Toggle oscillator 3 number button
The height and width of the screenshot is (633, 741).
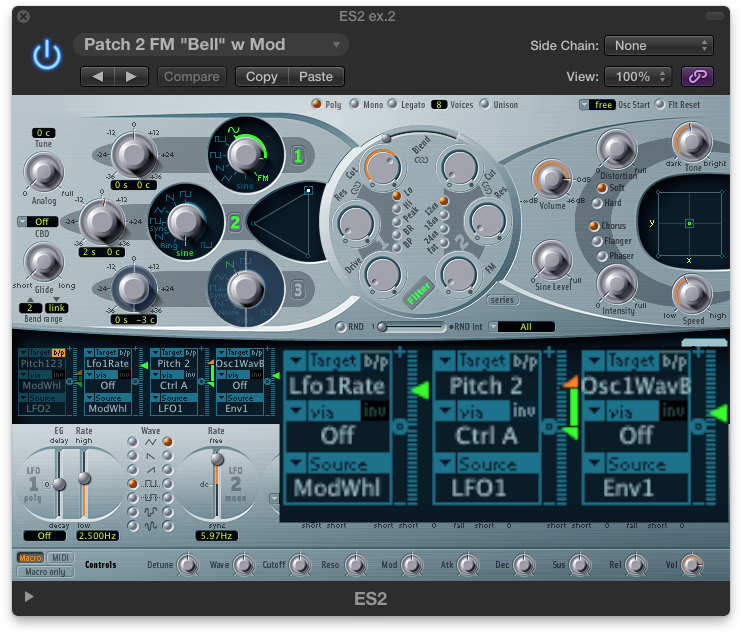point(296,291)
